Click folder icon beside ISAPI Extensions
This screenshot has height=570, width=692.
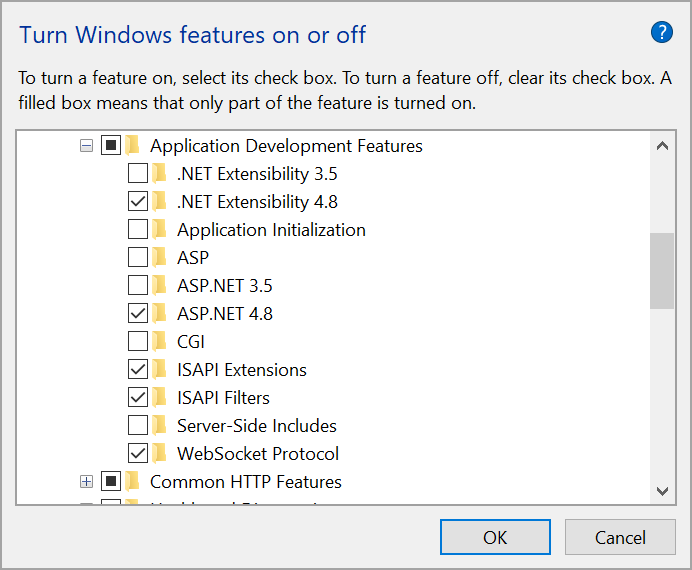tap(159, 370)
